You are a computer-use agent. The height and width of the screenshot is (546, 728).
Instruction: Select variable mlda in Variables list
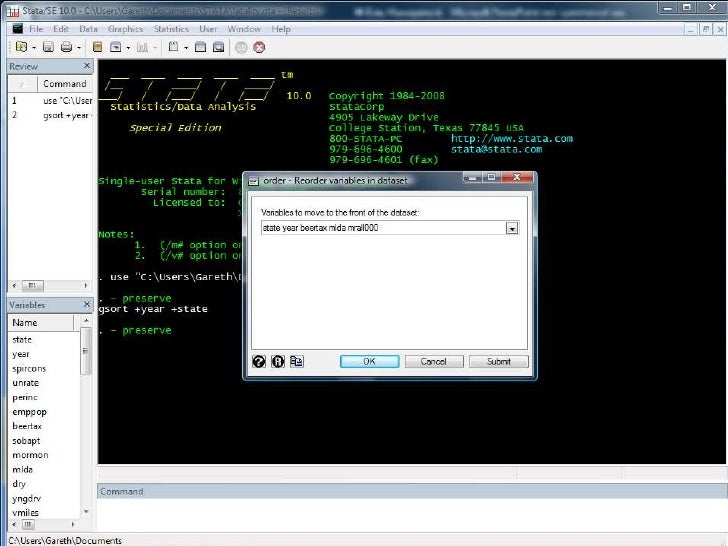22,469
